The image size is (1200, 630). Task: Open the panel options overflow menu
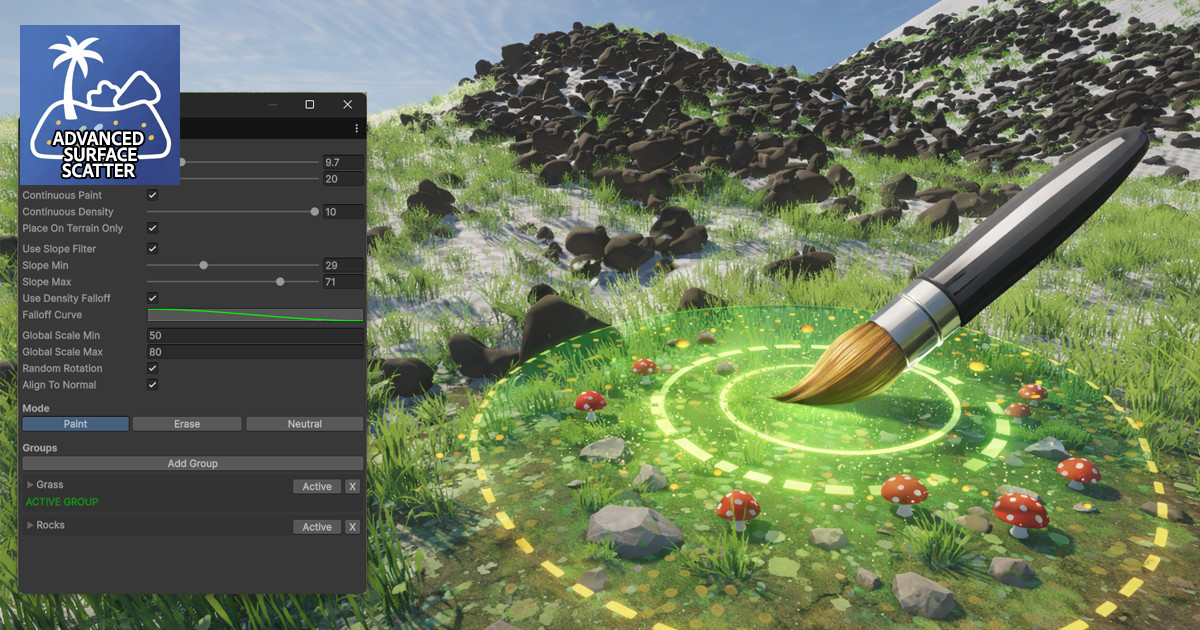click(356, 128)
